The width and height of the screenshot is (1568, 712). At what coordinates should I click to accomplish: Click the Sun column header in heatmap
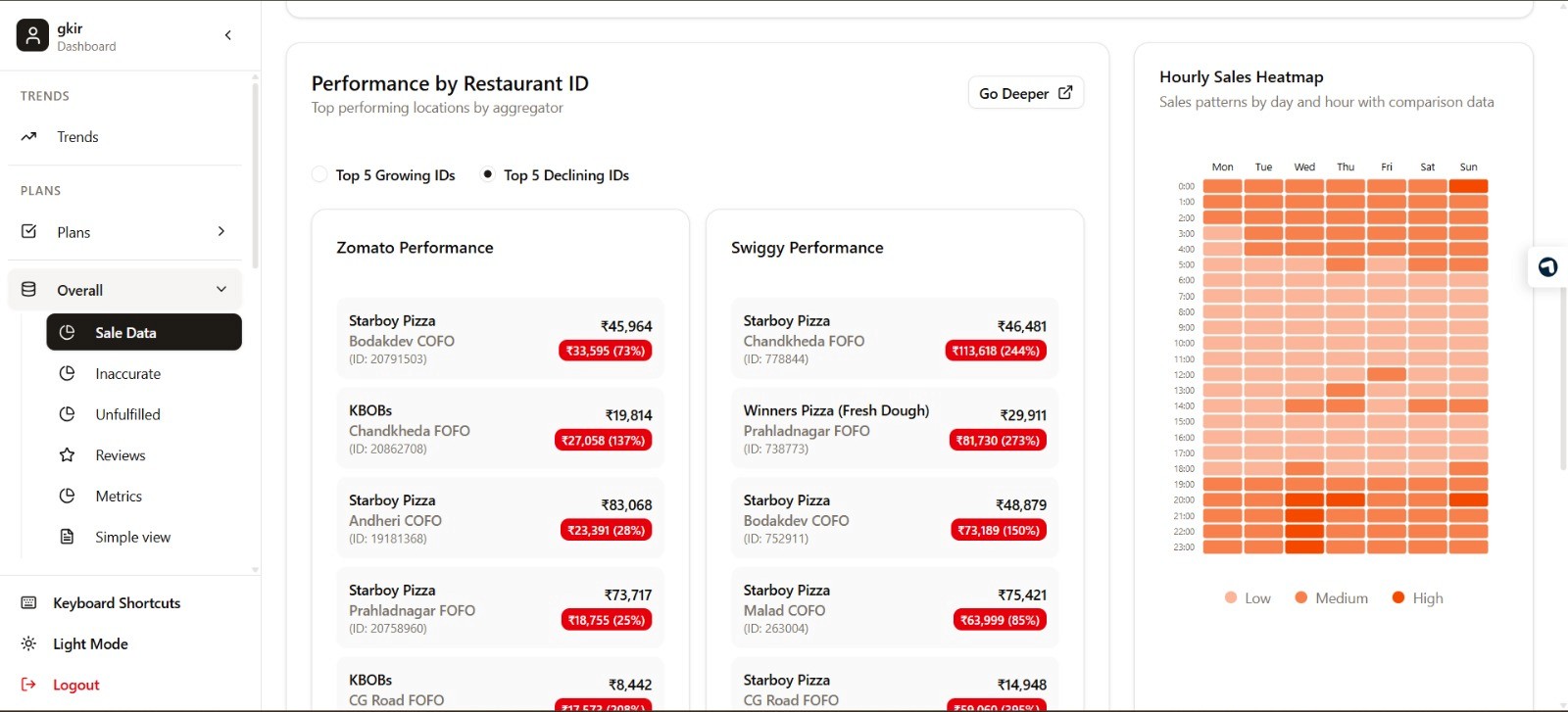(1468, 166)
